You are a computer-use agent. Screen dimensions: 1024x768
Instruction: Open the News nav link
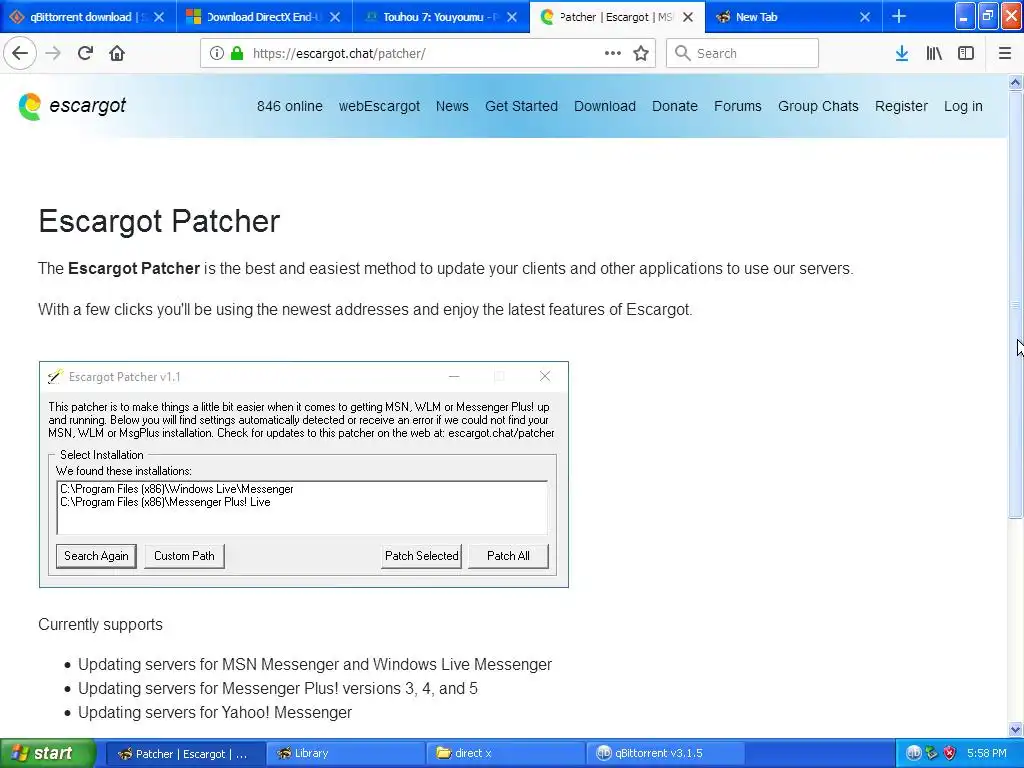tap(452, 106)
